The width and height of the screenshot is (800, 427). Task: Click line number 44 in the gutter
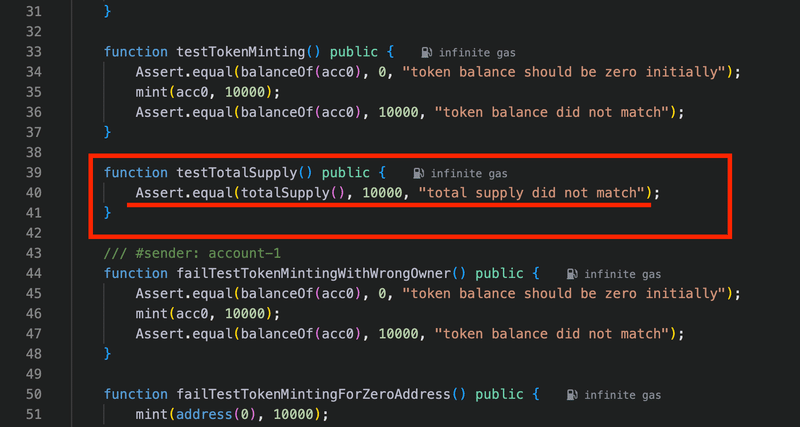[x=33, y=274]
